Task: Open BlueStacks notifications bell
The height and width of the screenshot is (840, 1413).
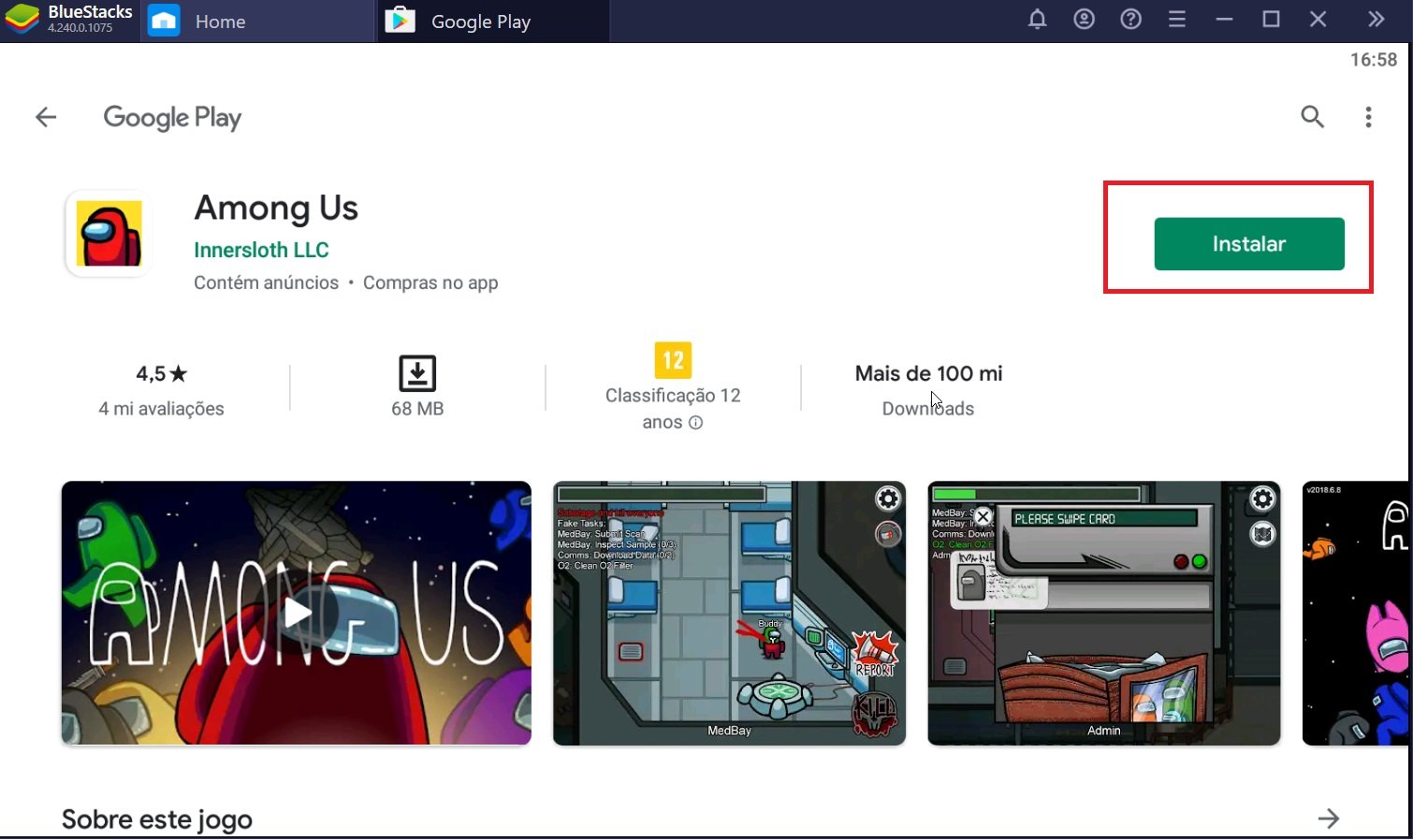Action: [1037, 20]
